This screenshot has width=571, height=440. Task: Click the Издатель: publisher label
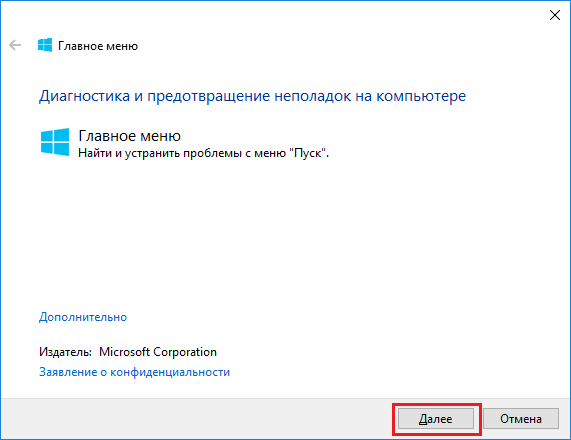pyautogui.click(x=66, y=352)
